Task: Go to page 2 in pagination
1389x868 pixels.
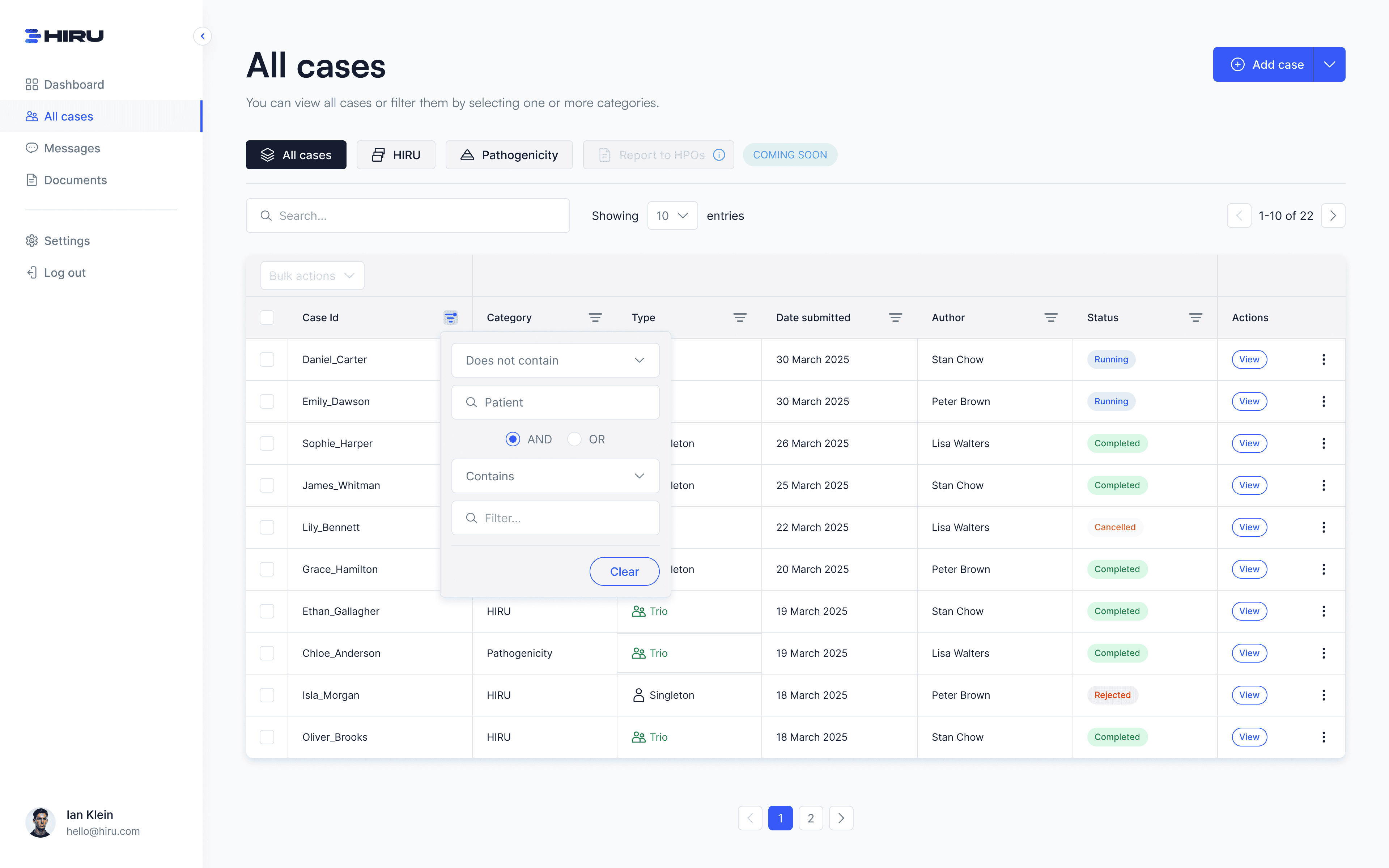Action: point(811,818)
